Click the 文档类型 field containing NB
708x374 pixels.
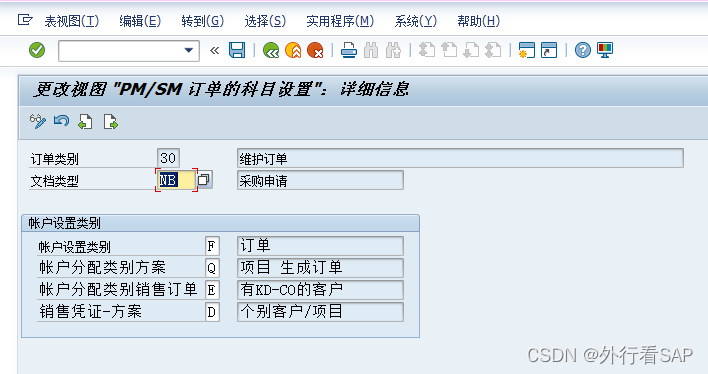(x=177, y=180)
